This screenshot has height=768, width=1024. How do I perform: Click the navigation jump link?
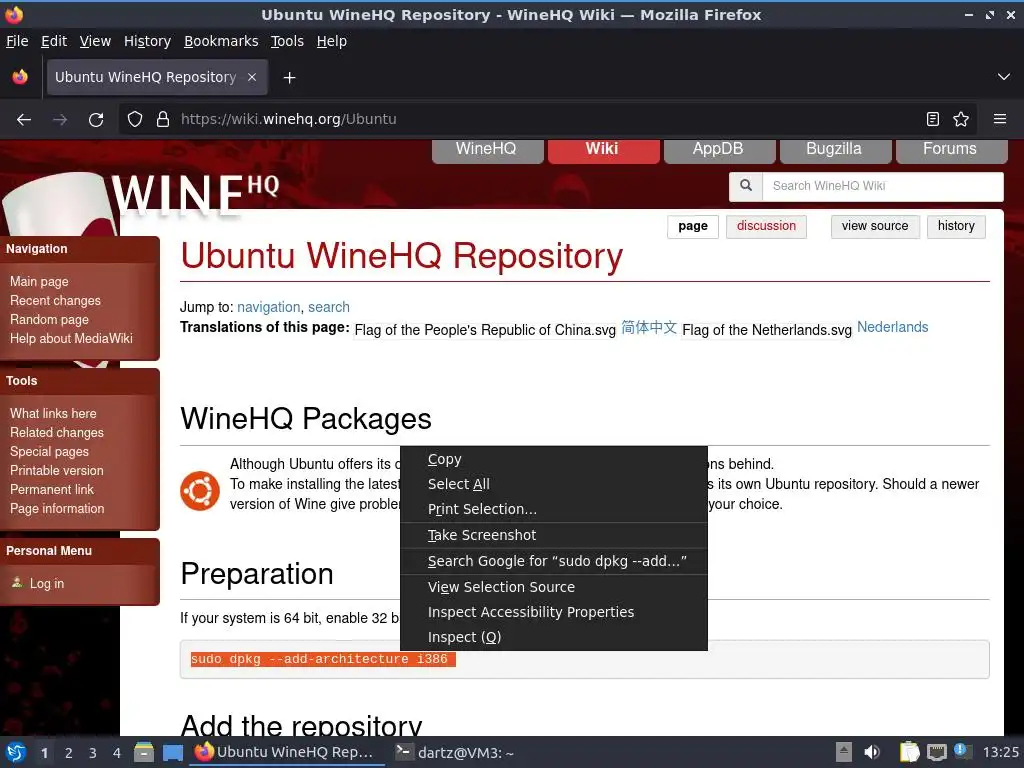coord(268,307)
